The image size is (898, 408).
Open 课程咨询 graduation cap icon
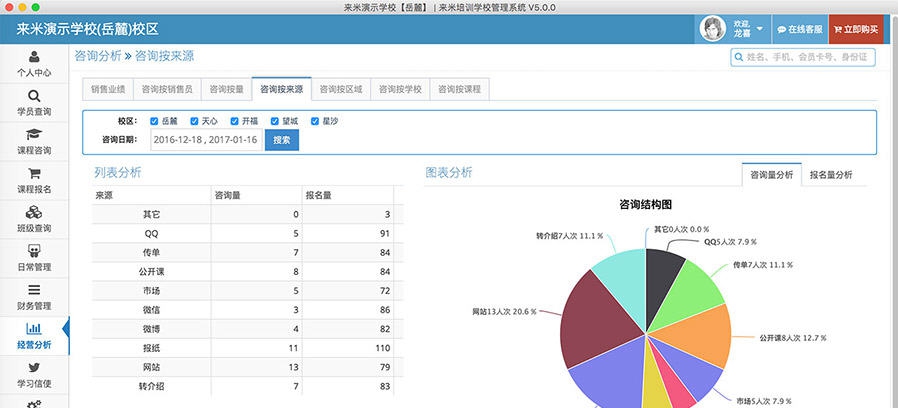pos(34,135)
